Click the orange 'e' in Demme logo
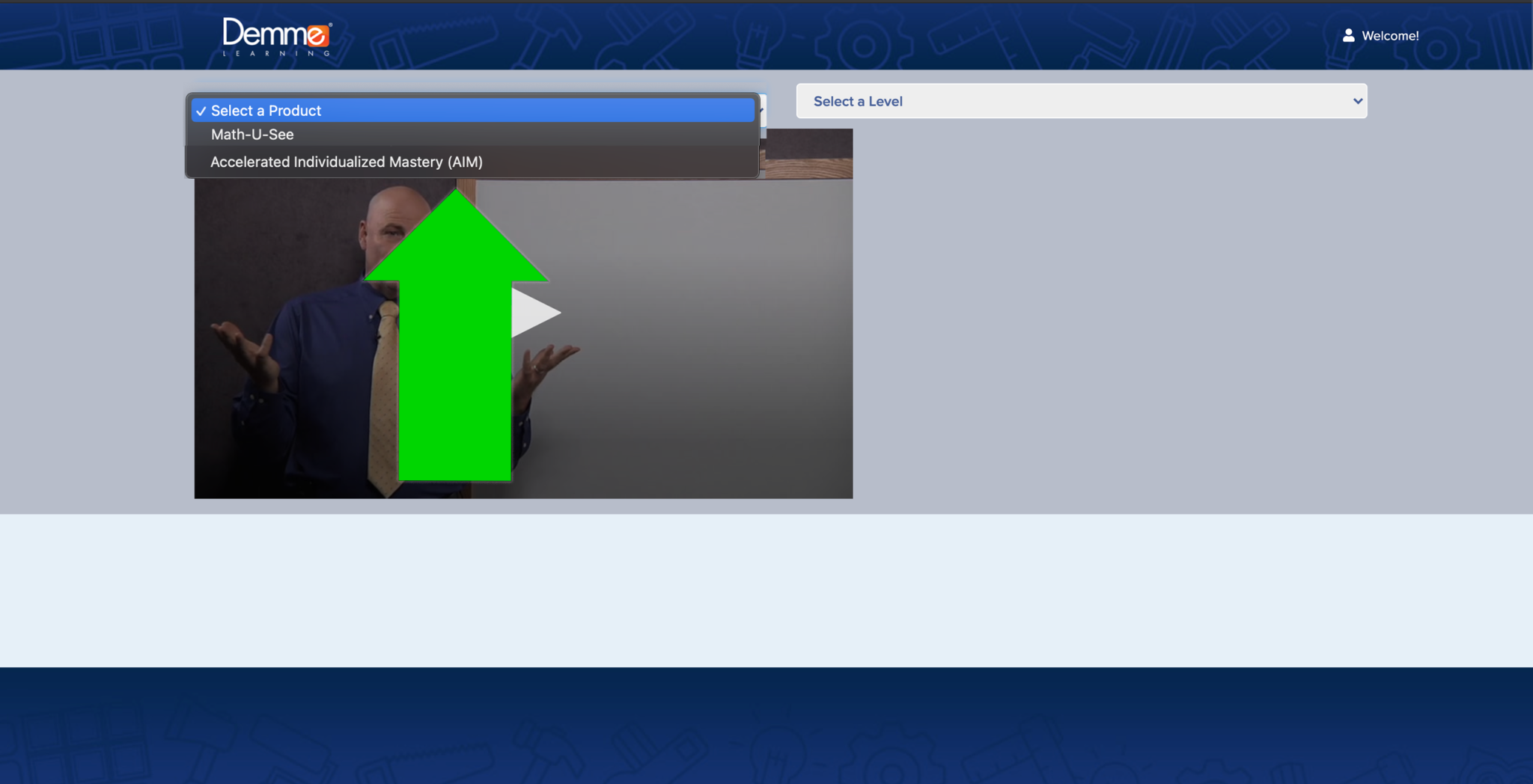The height and width of the screenshot is (784, 1533). pyautogui.click(x=317, y=34)
